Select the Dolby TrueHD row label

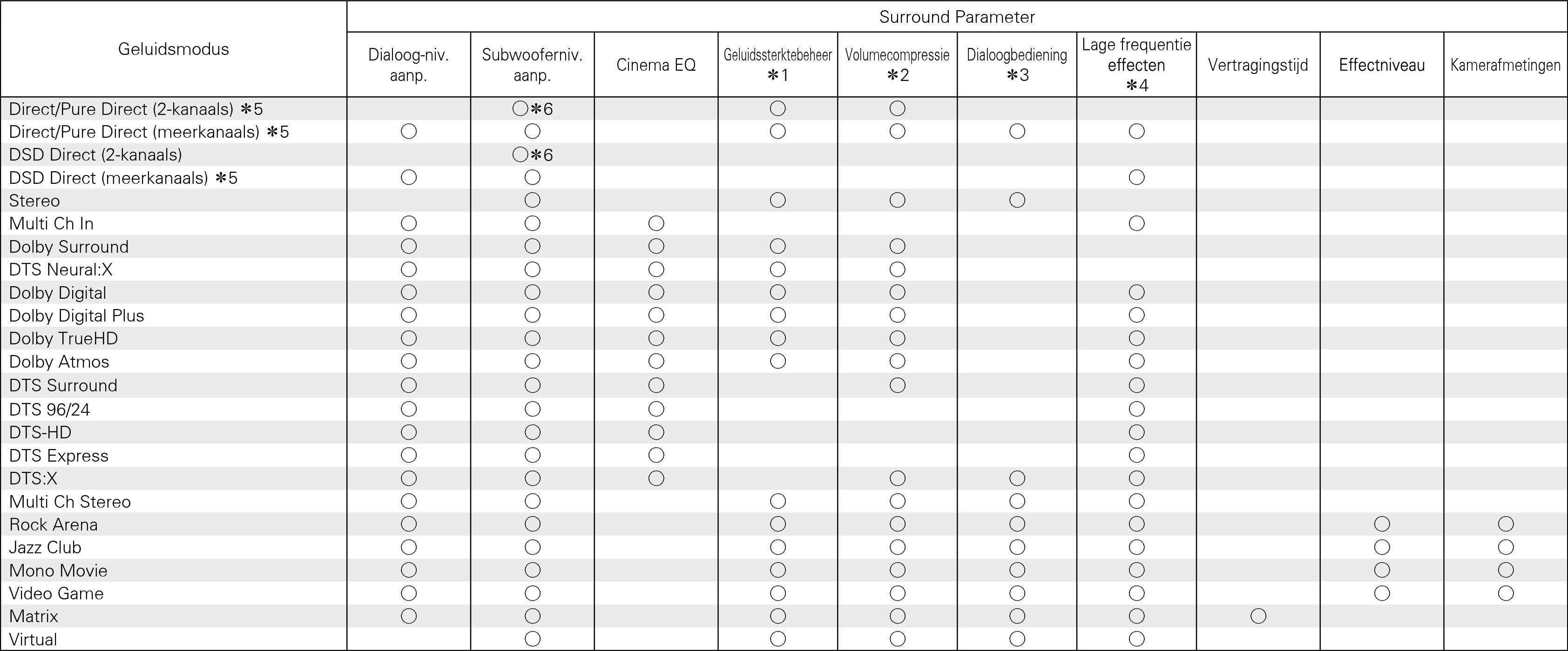click(x=63, y=338)
